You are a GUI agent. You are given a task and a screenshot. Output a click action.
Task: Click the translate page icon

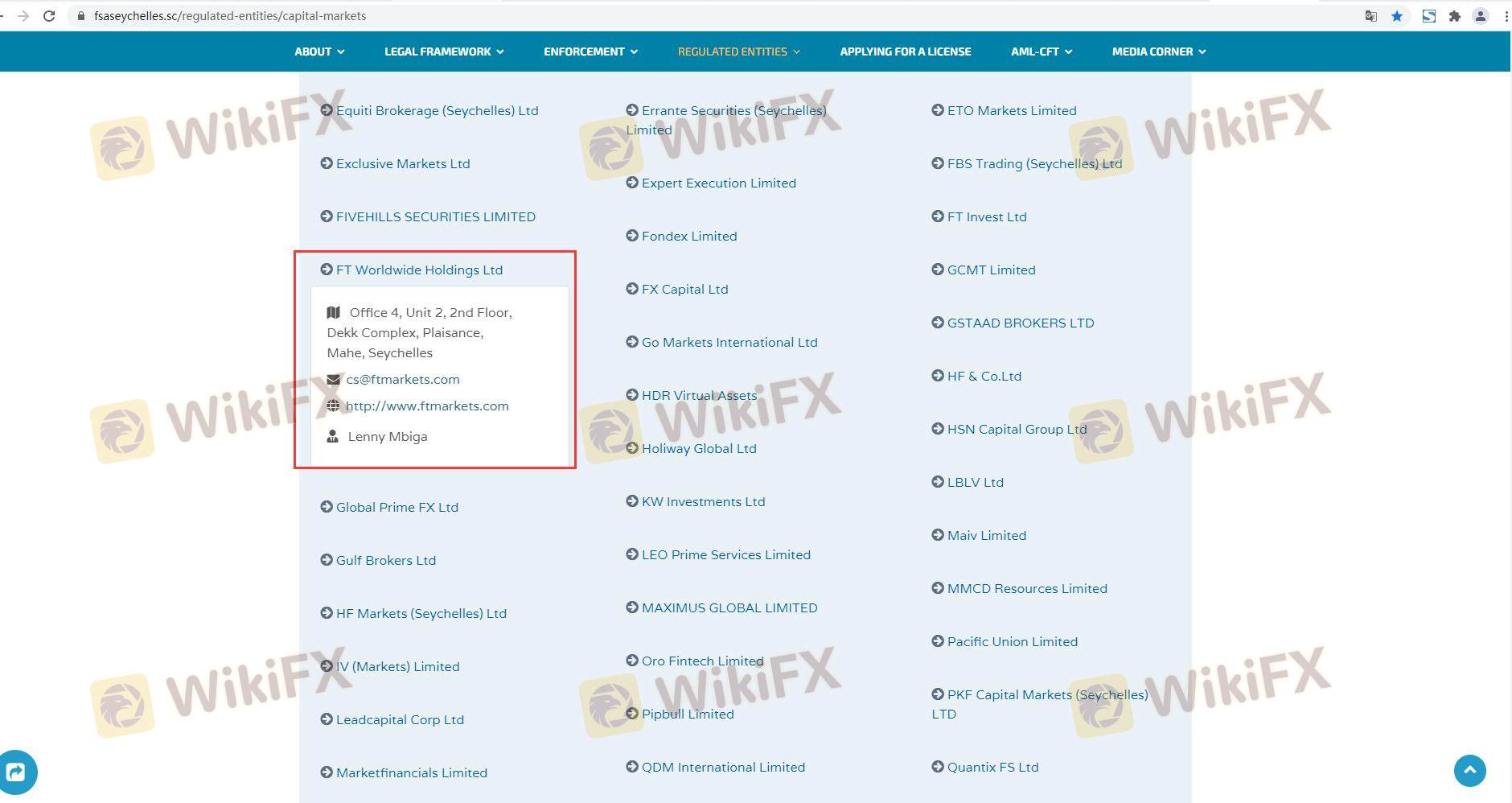1371,16
